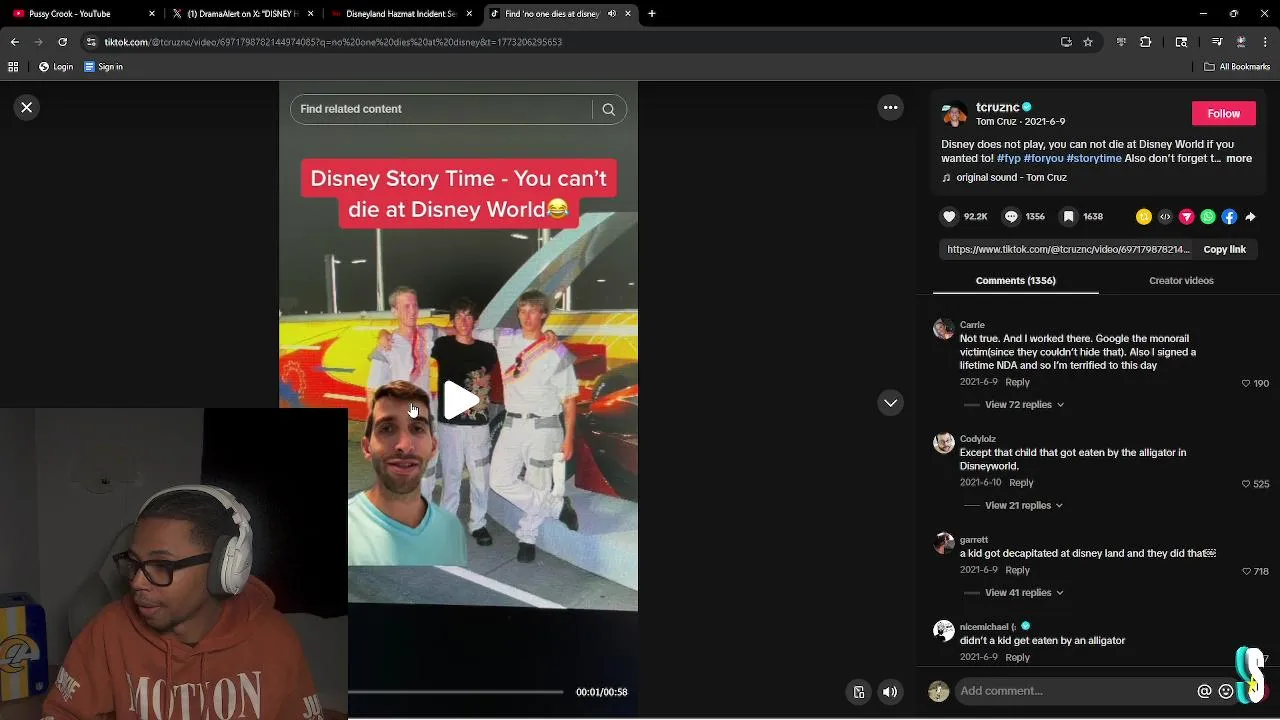Go to next video with down chevron
1280x720 pixels.
(x=890, y=402)
